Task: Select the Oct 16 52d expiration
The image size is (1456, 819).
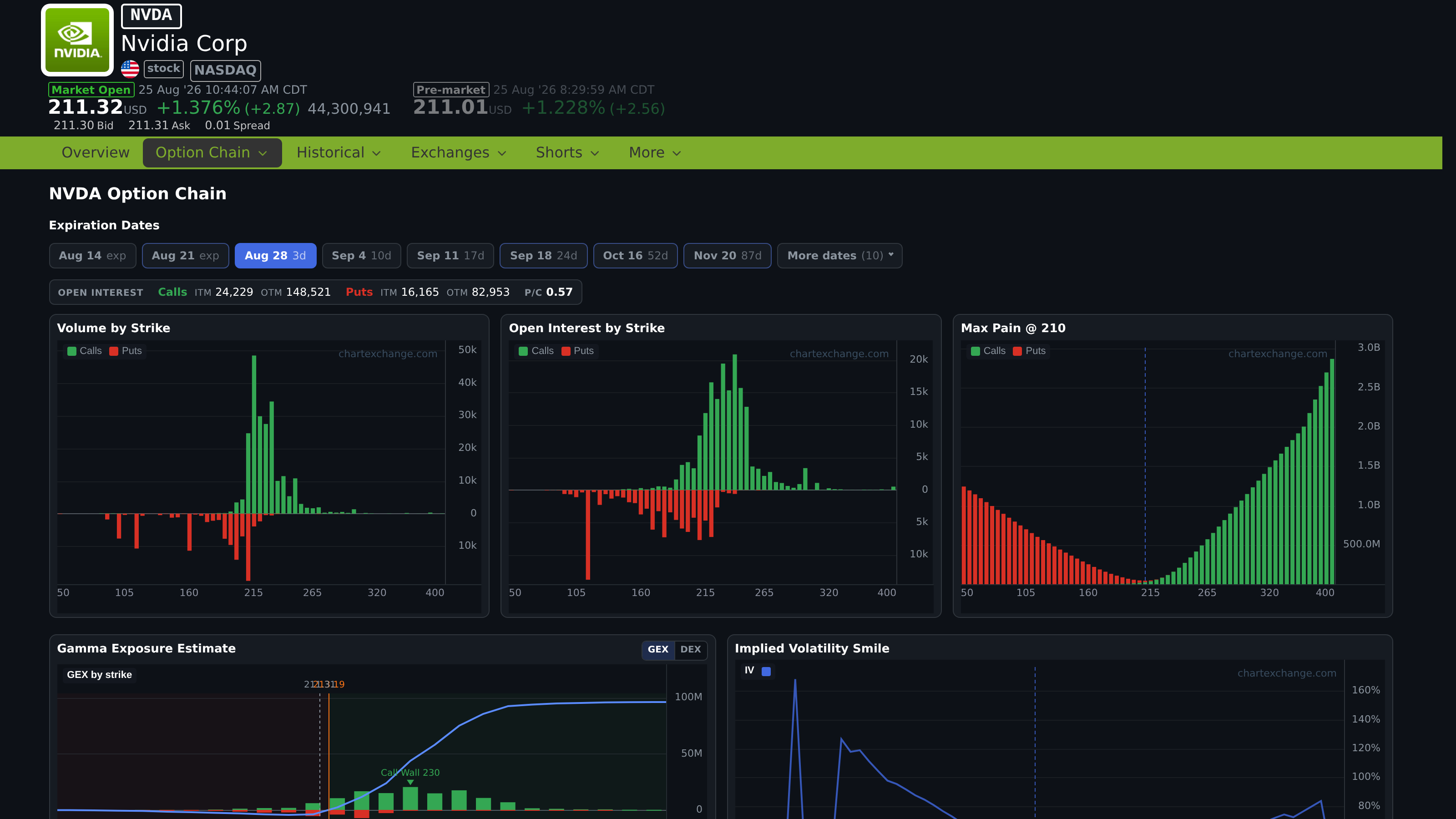Action: point(635,255)
